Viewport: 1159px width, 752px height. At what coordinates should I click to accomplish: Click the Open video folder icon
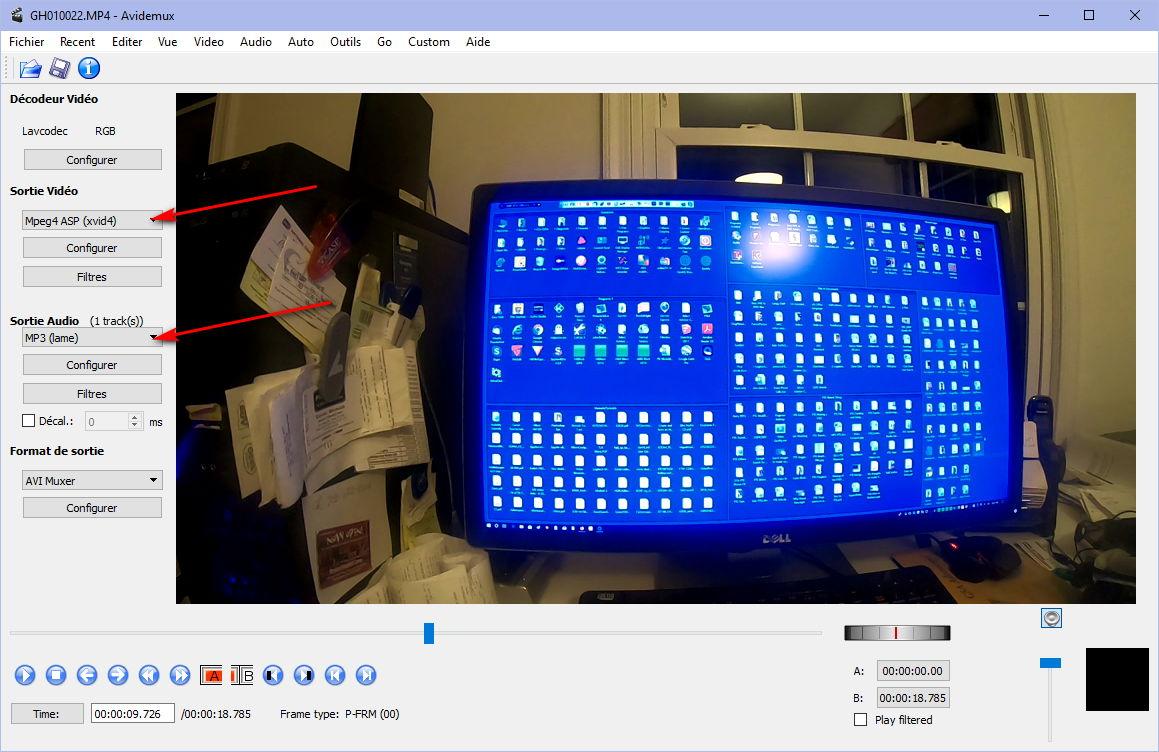pos(30,68)
